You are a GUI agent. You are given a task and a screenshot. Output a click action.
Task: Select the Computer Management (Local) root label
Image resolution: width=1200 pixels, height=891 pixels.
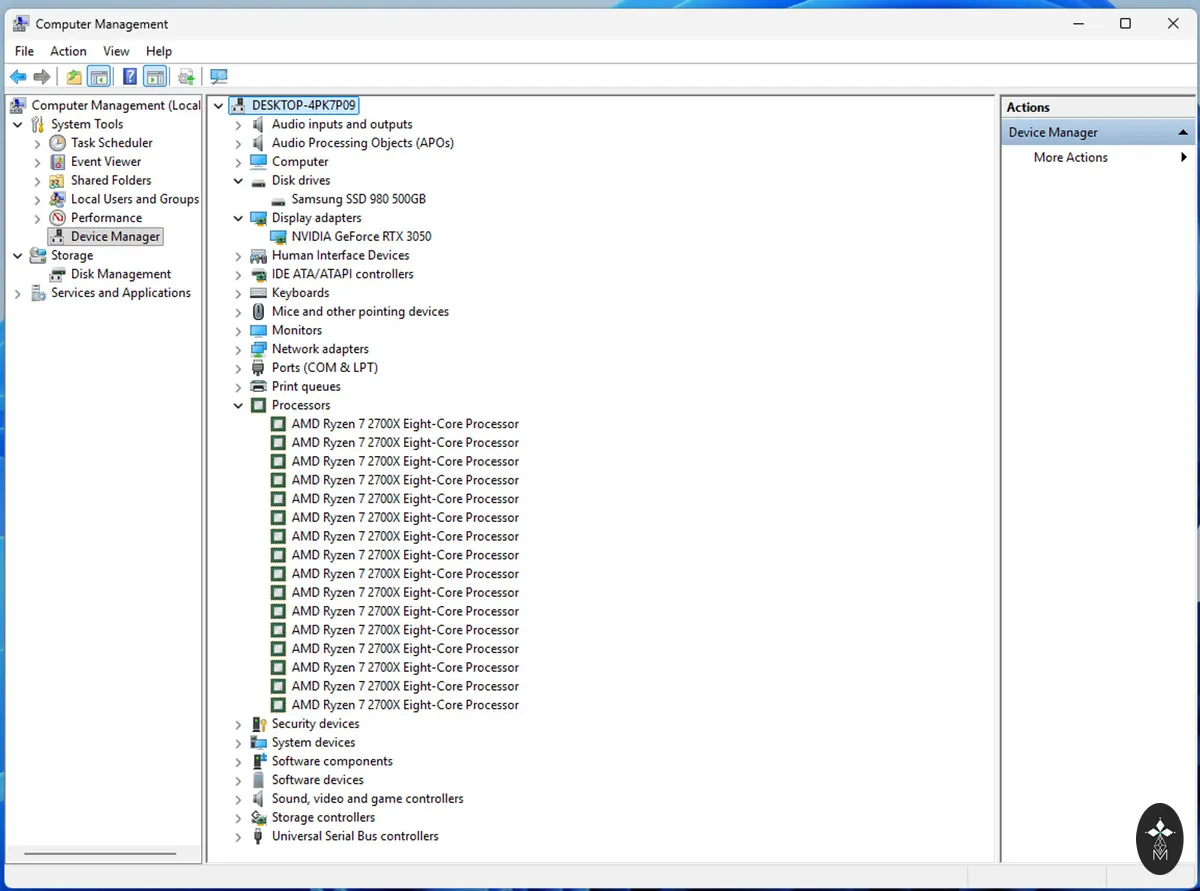click(x=116, y=105)
